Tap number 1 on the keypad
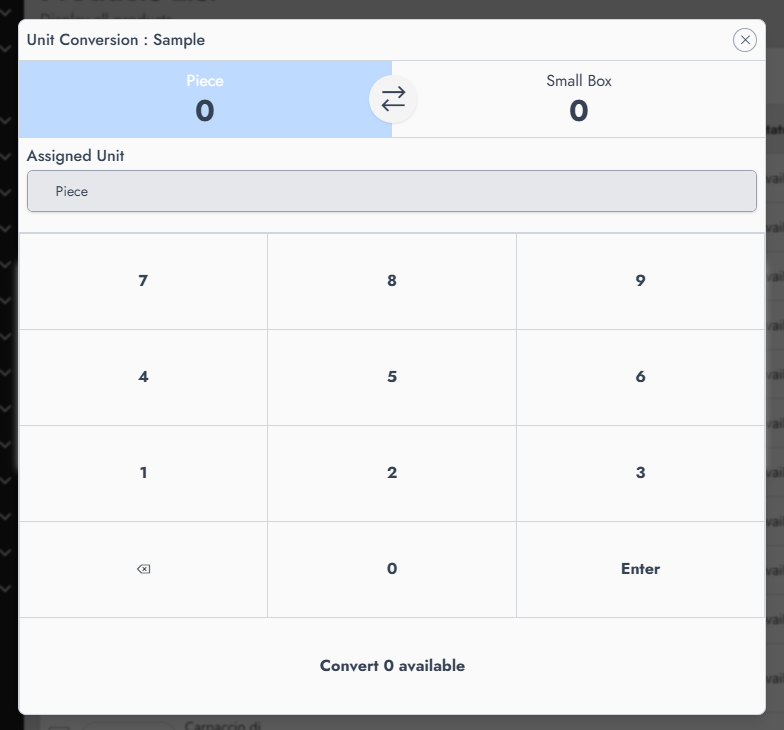Screen dimensions: 784x730 pyautogui.click(x=144, y=473)
